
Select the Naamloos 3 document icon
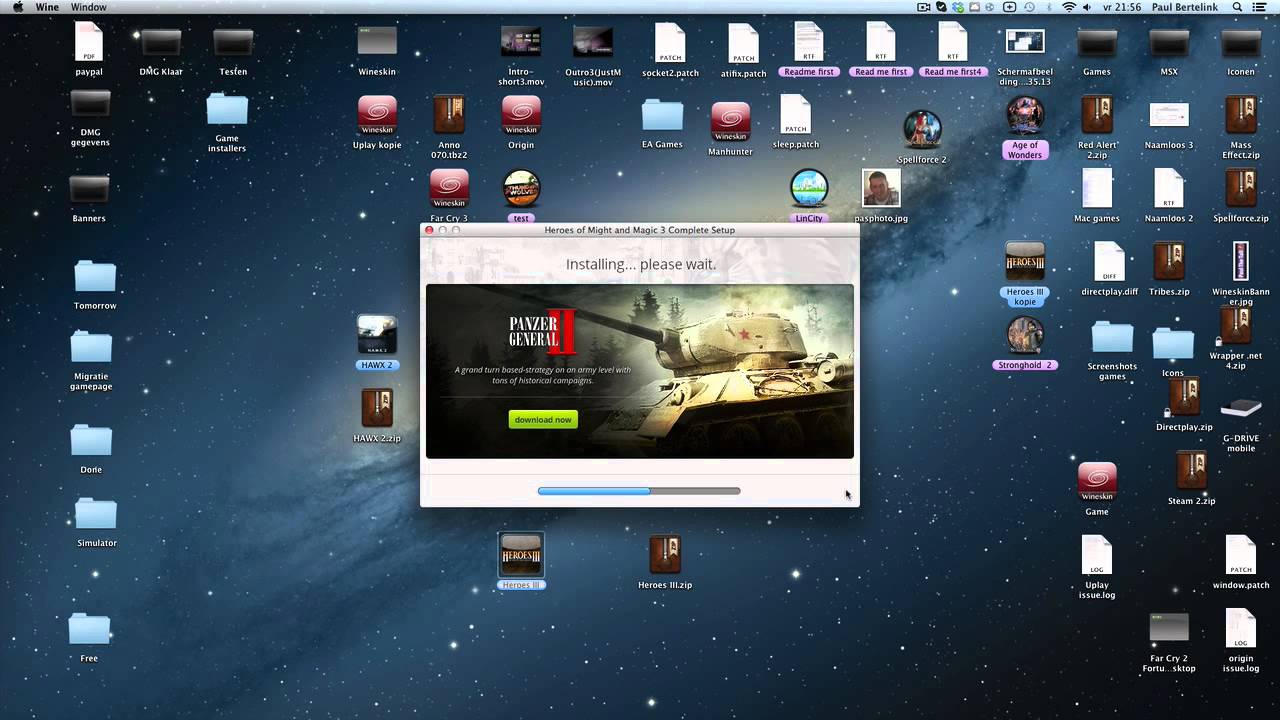click(1169, 115)
